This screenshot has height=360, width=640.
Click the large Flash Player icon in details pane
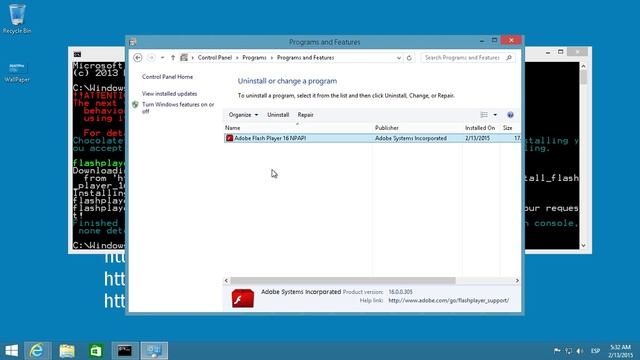[x=243, y=298]
